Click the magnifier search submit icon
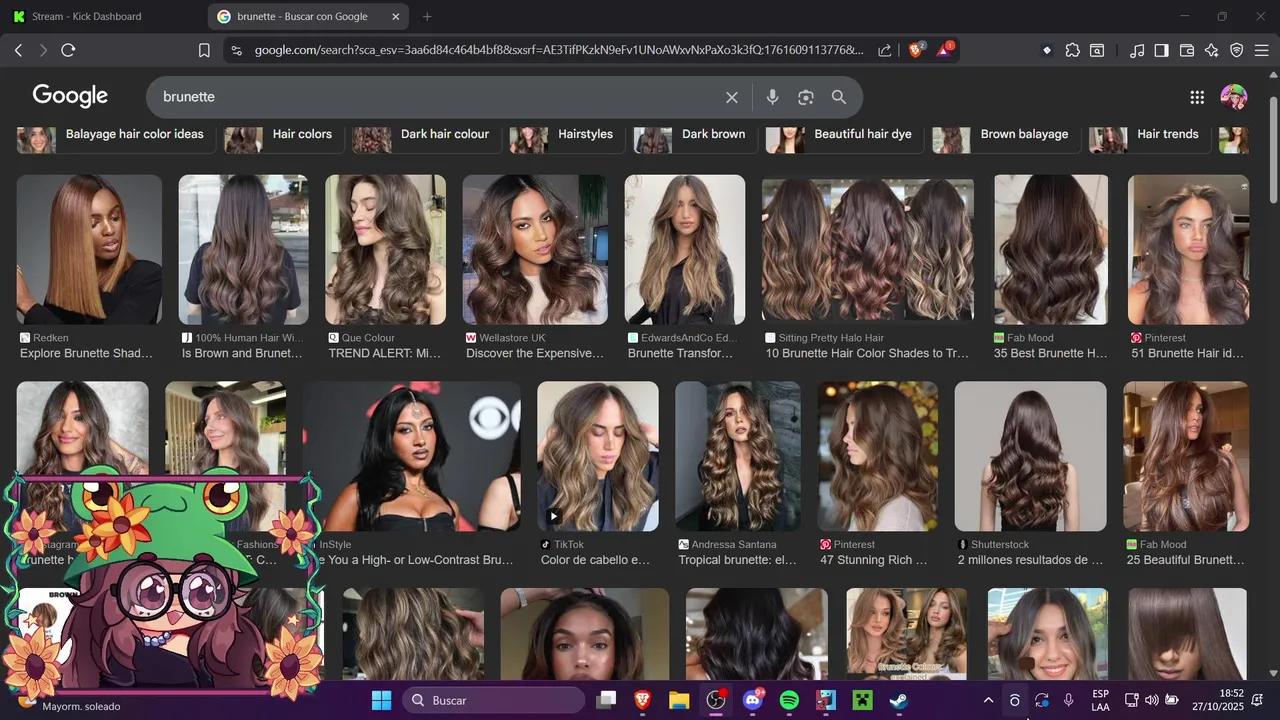Image resolution: width=1280 pixels, height=720 pixels. pyautogui.click(x=839, y=97)
